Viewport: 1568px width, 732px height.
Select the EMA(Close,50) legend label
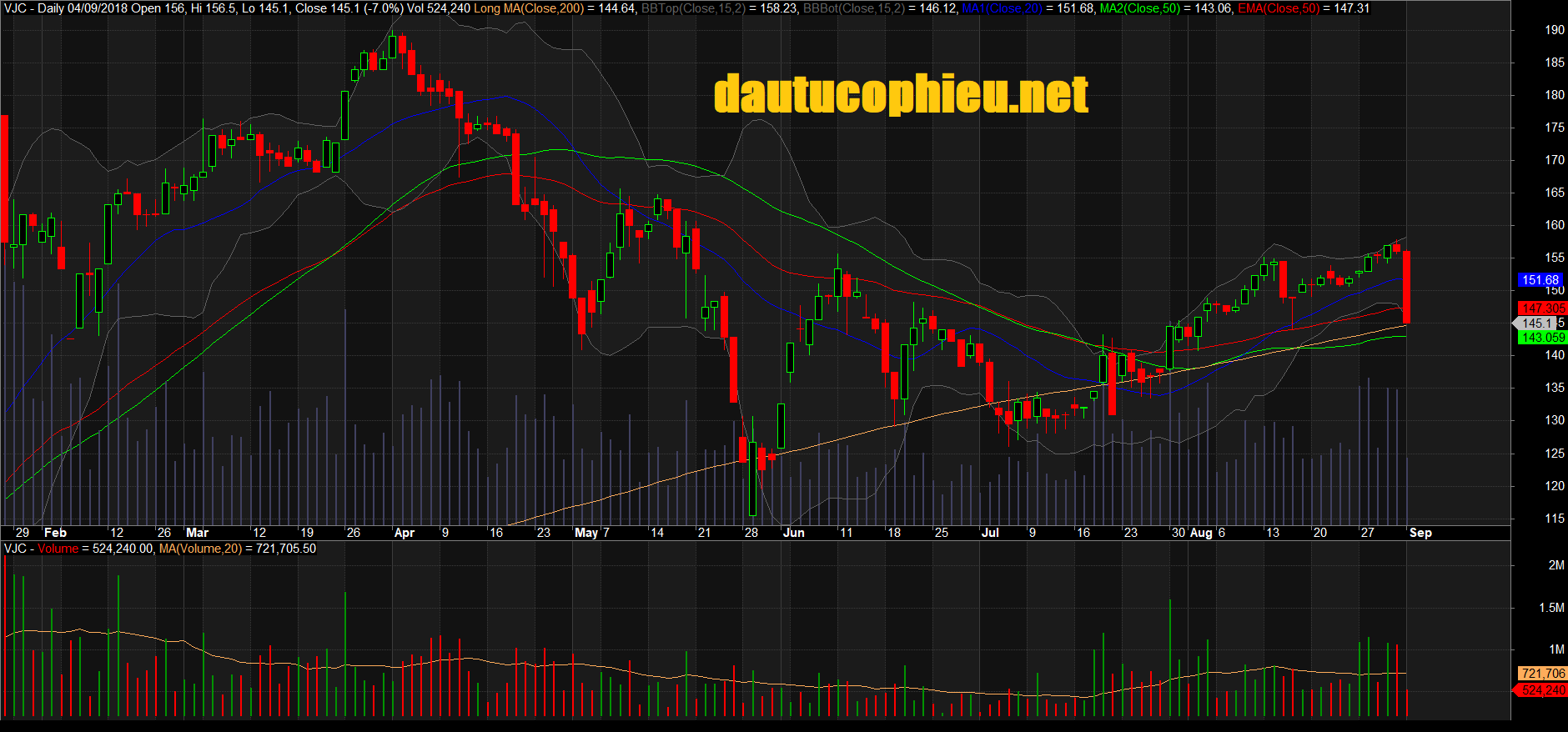1279,8
